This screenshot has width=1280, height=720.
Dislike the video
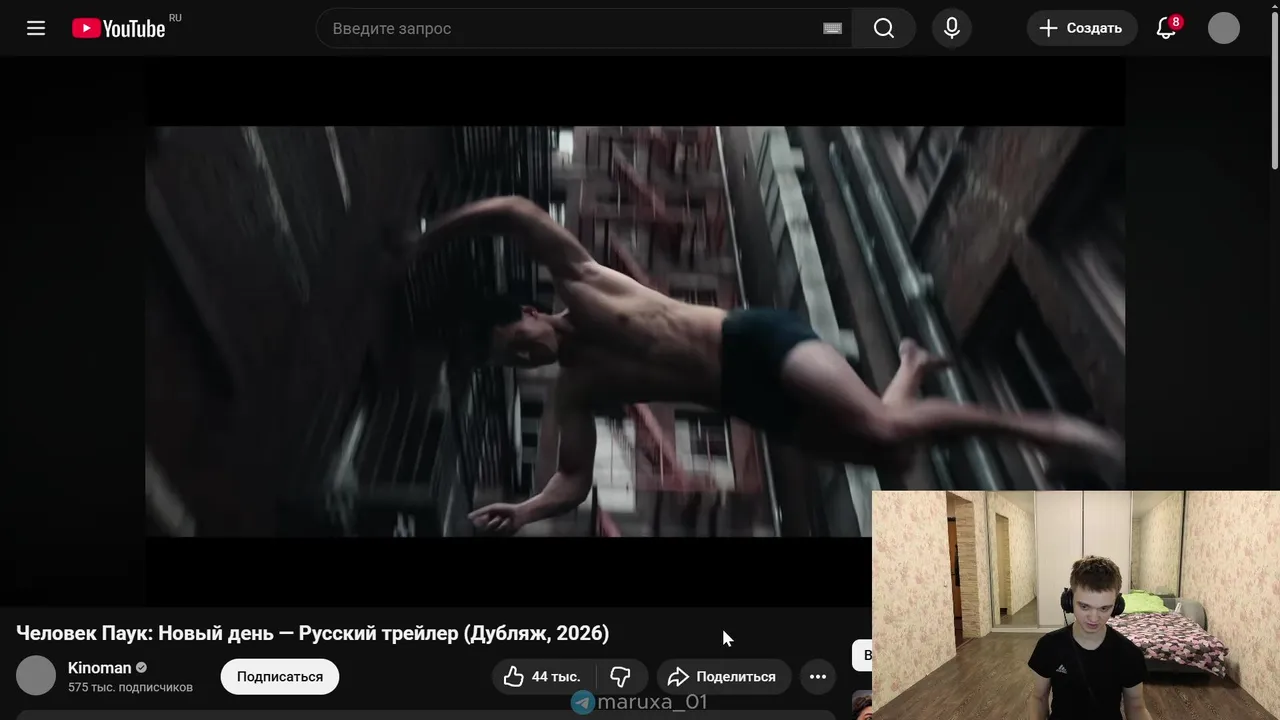point(621,677)
